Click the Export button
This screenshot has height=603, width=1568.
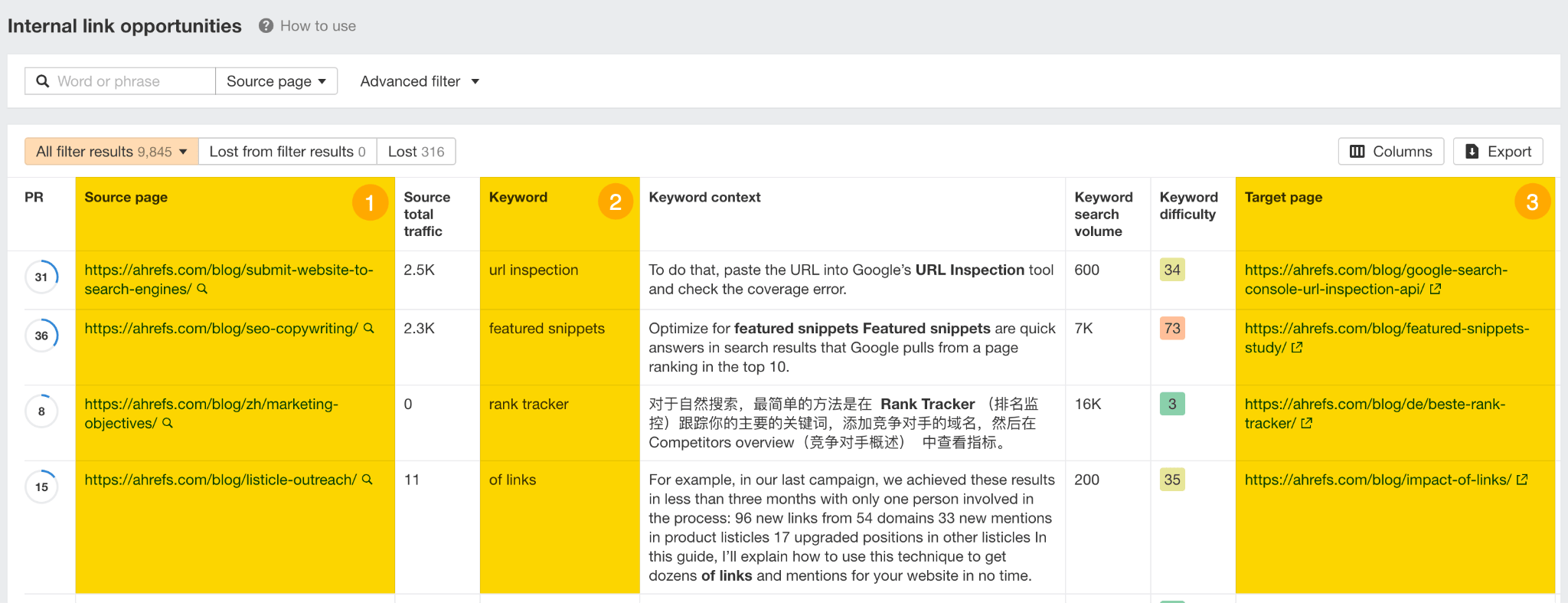point(1498,152)
